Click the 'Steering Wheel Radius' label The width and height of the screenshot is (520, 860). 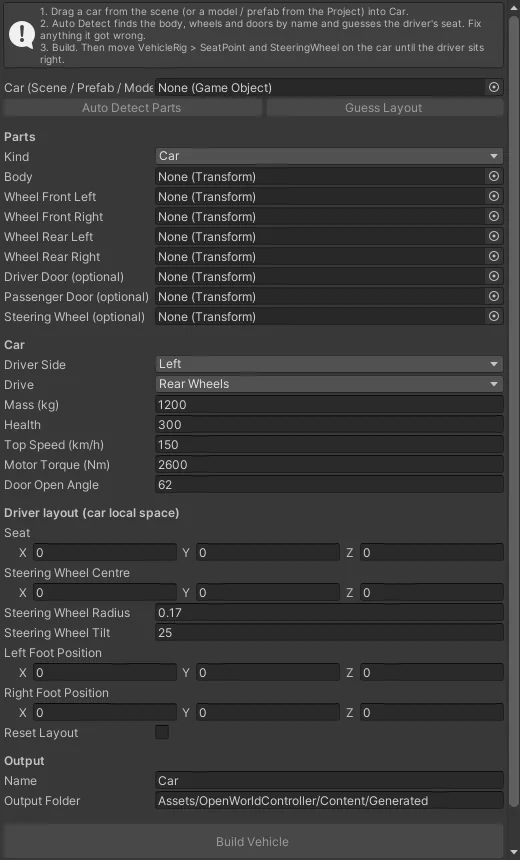click(67, 613)
